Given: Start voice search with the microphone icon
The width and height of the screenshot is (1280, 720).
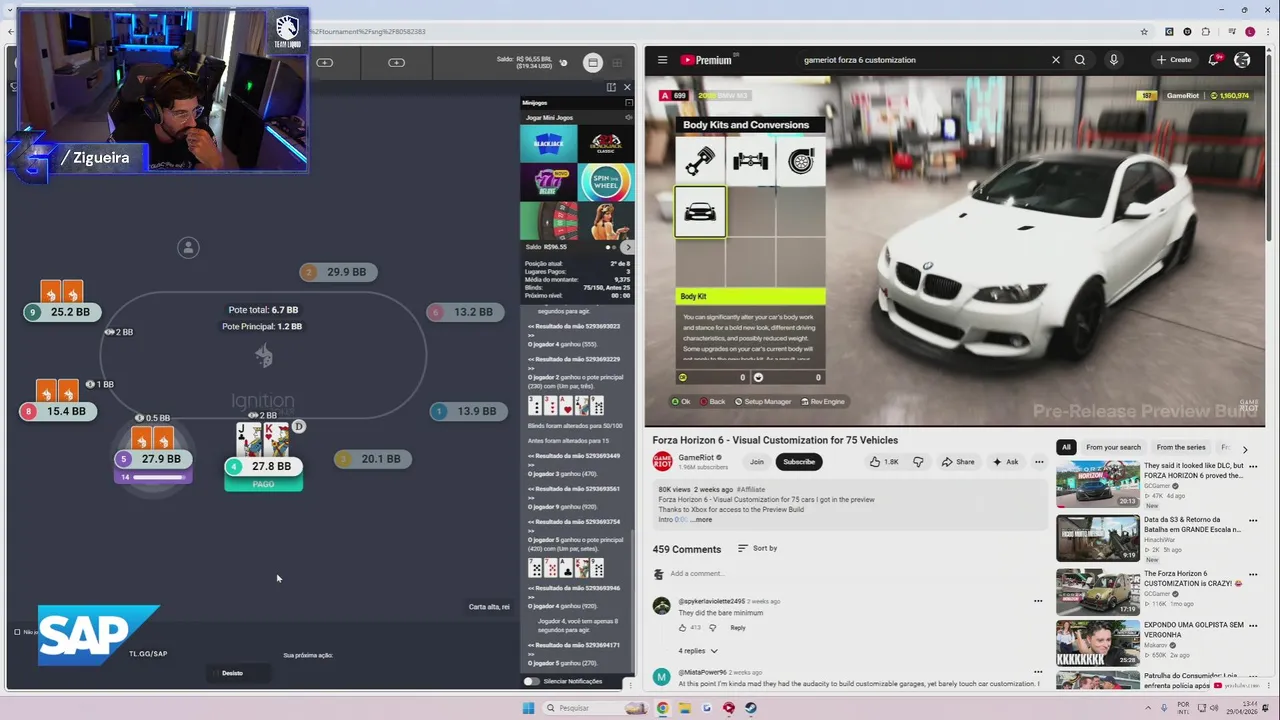Looking at the screenshot, I should tap(1113, 60).
